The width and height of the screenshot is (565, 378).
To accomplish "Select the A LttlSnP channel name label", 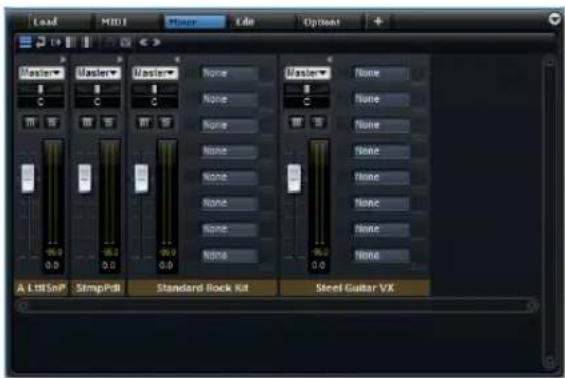I will [x=41, y=288].
